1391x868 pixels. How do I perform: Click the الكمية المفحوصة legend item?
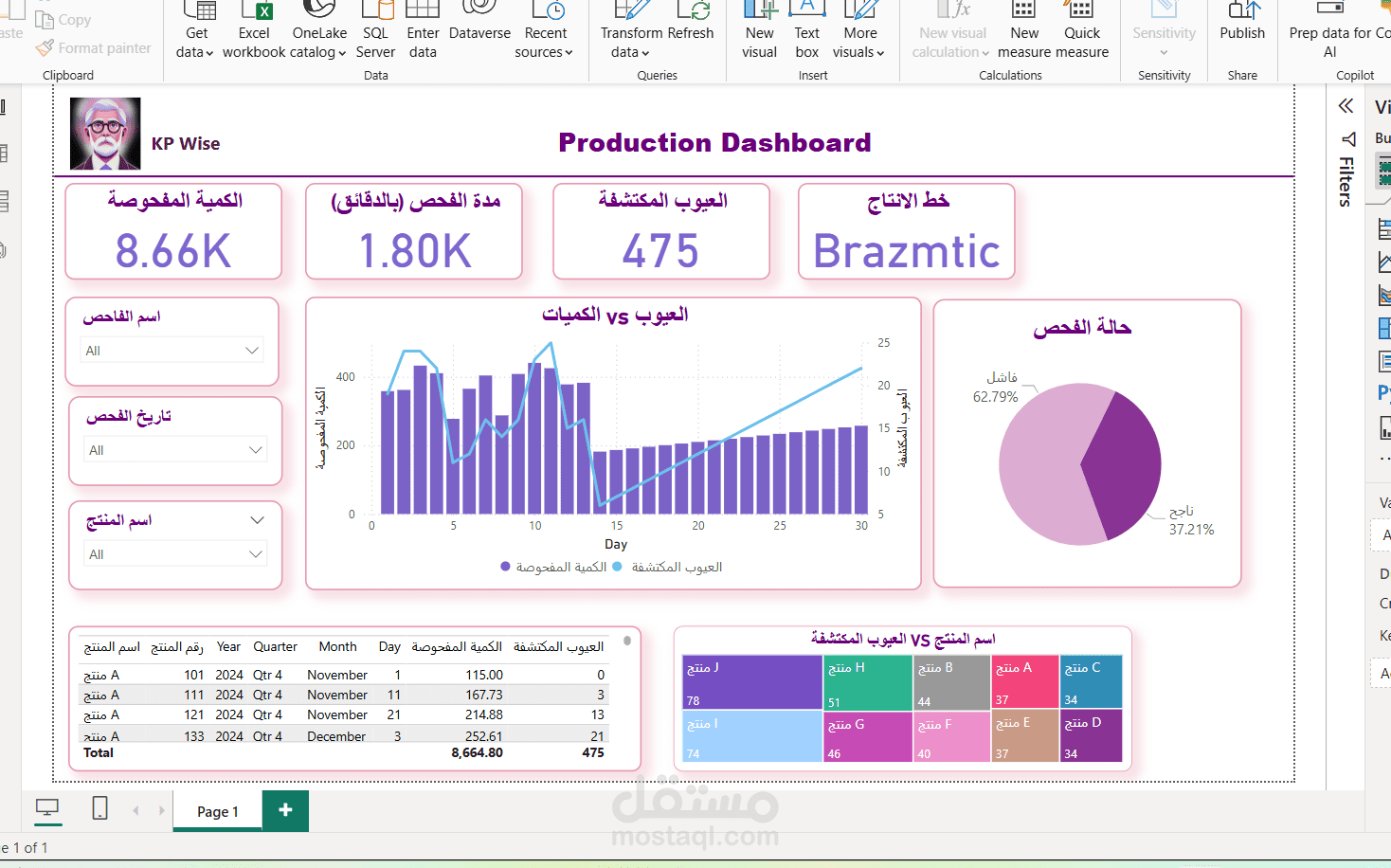pyautogui.click(x=553, y=567)
